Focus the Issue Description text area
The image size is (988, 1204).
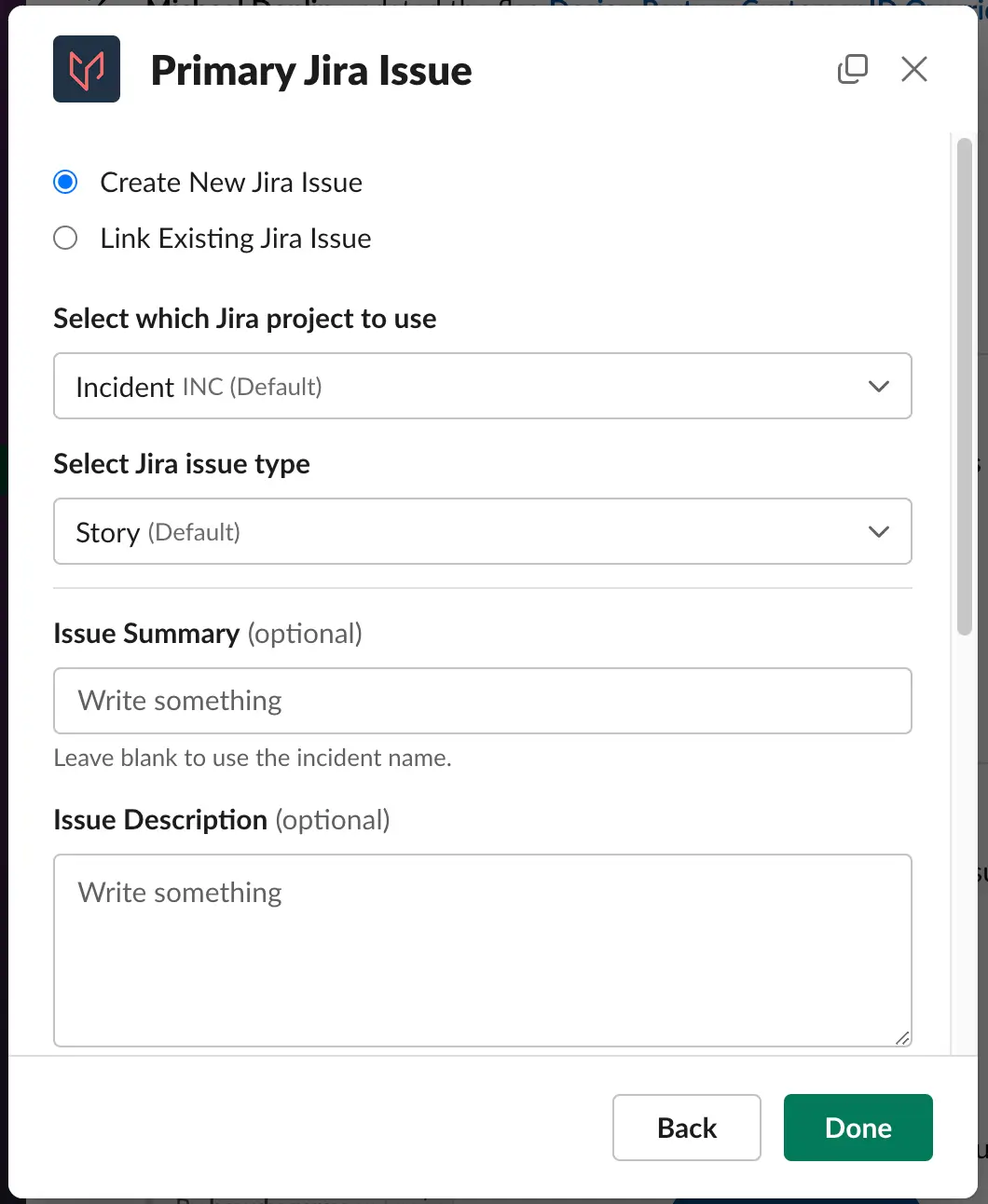(x=483, y=951)
